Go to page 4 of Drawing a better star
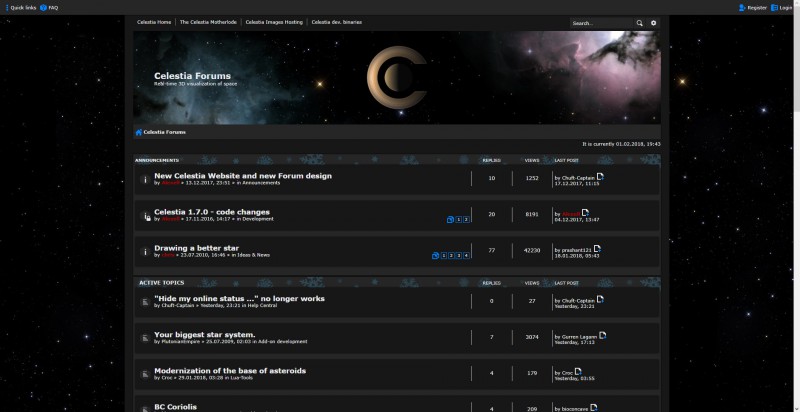This screenshot has width=800, height=412. pyautogui.click(x=466, y=256)
